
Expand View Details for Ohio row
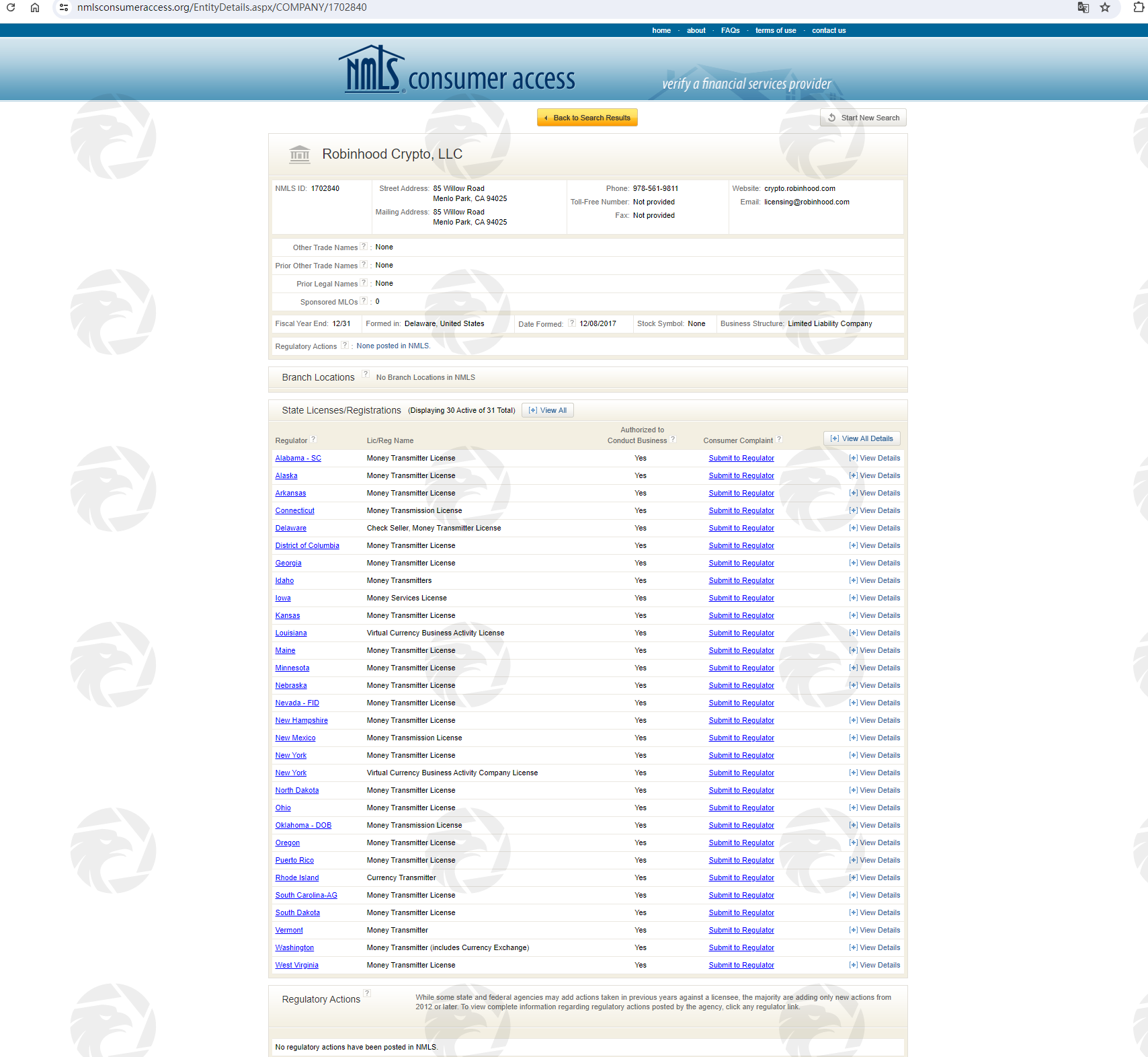click(874, 808)
